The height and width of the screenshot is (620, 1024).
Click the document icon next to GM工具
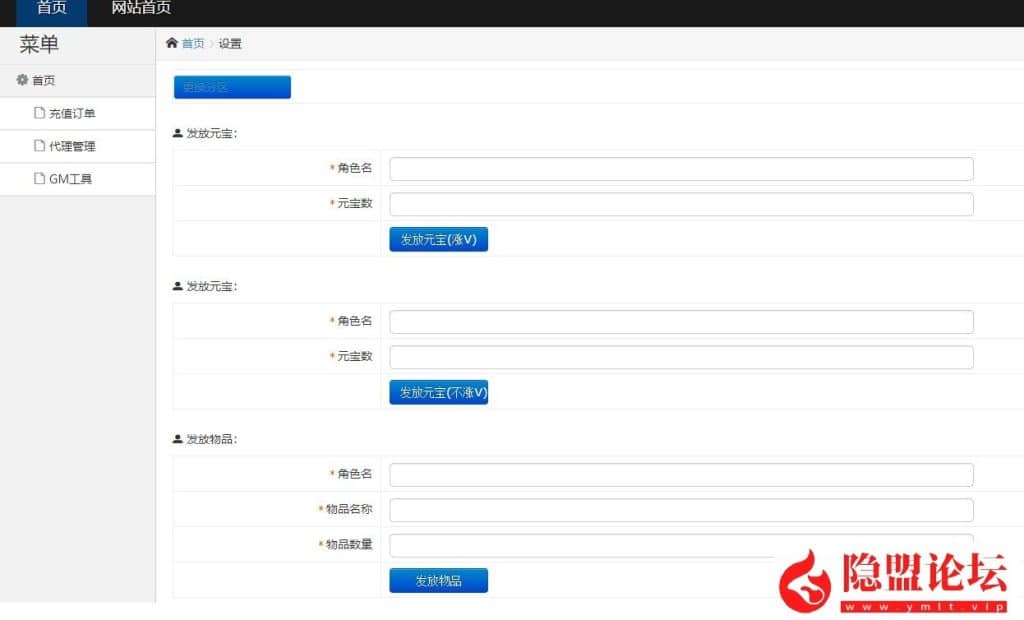40,179
